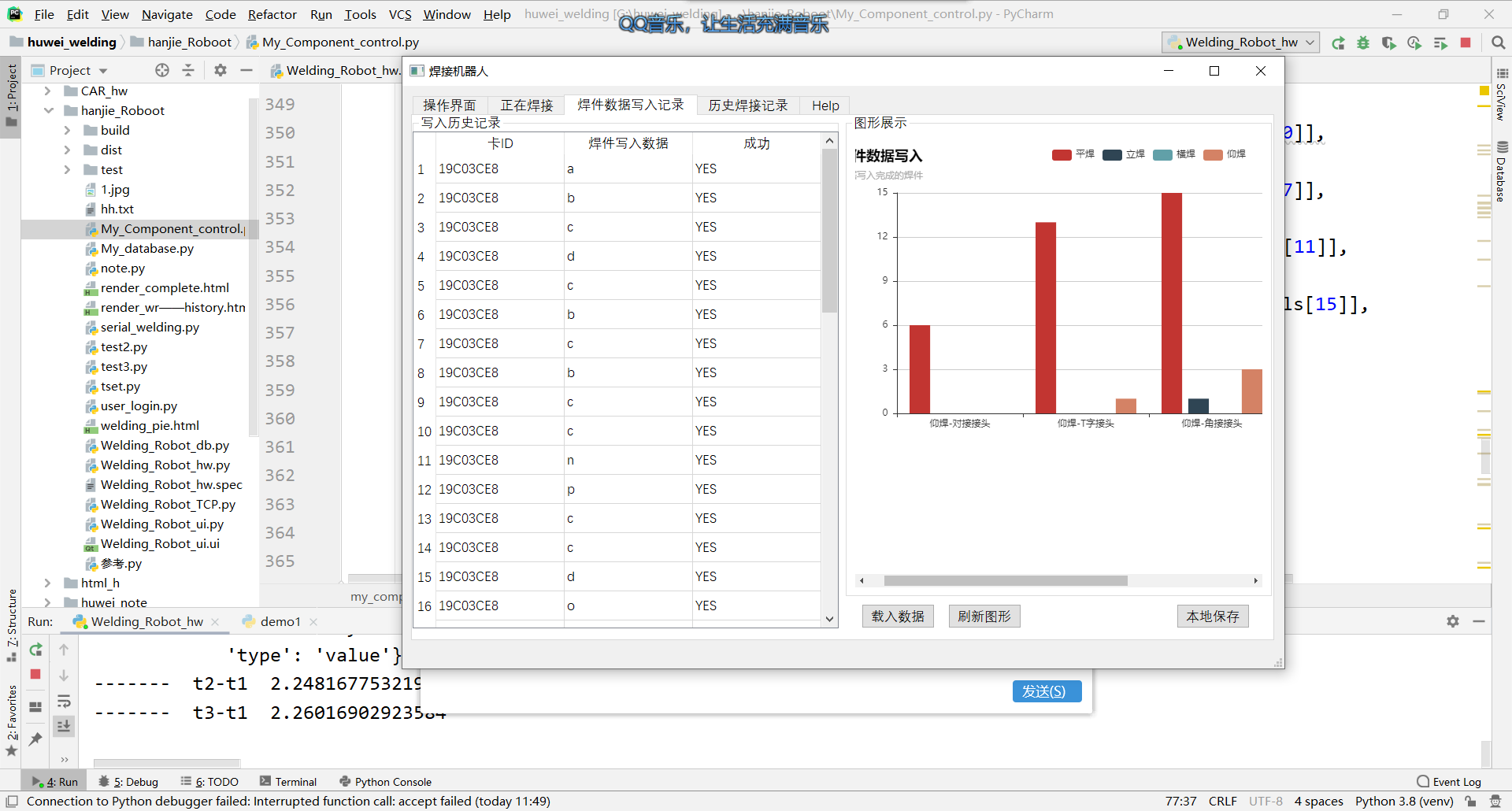Click the 发送(S) button
Screen dimensions: 1512x811
click(1046, 691)
